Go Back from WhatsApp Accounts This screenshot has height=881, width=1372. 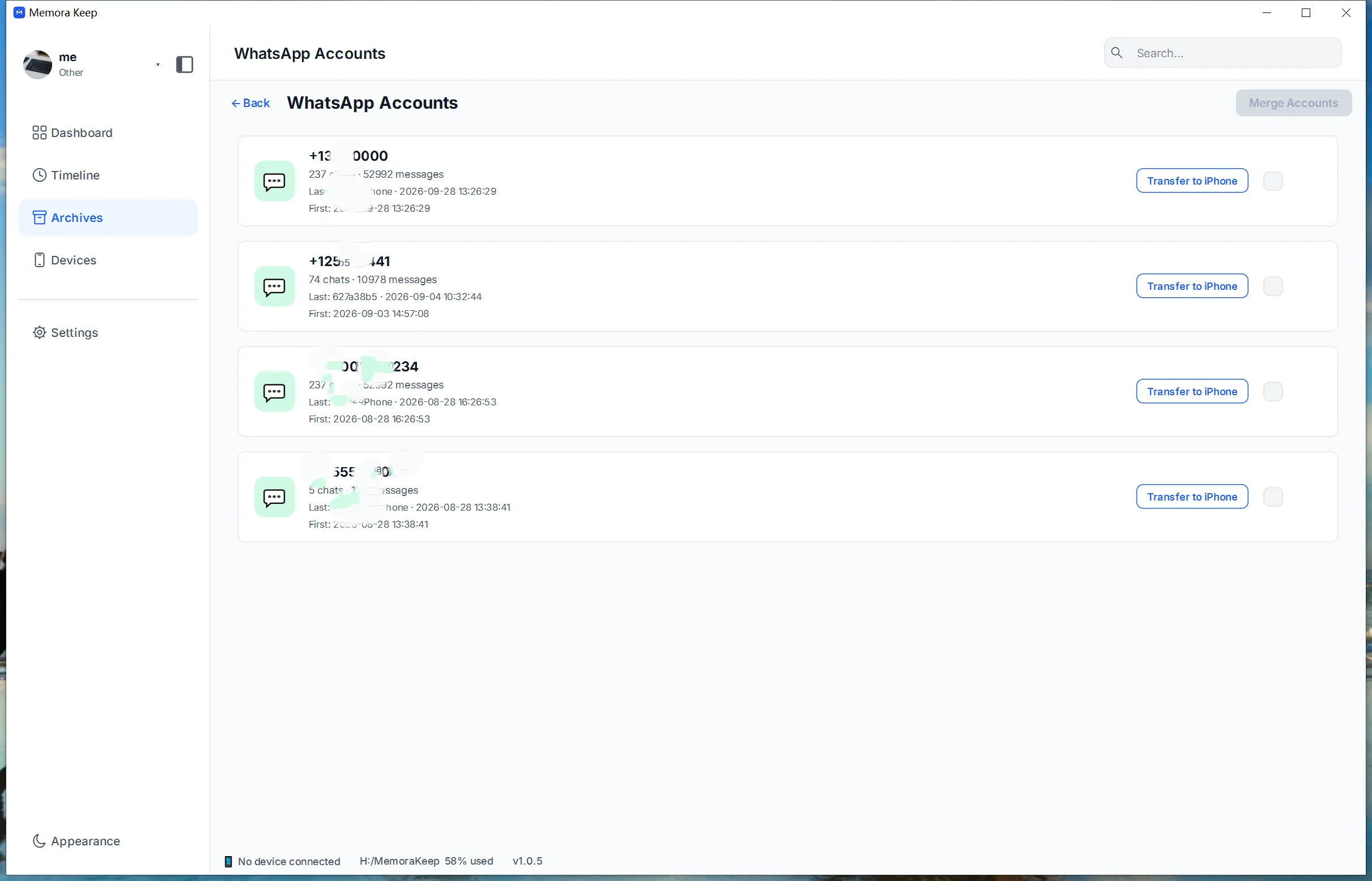[x=250, y=103]
